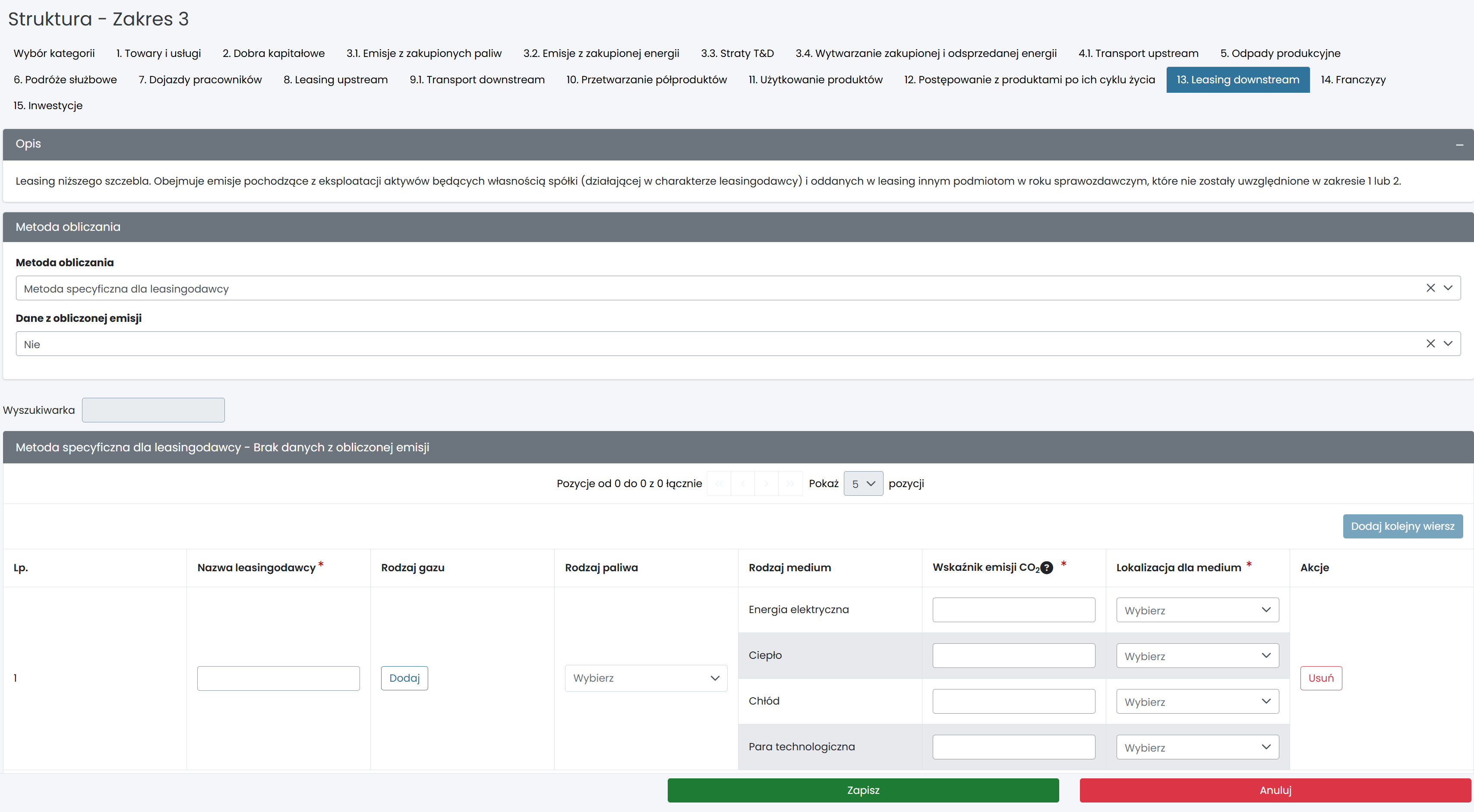Remove row with the Usuń button

tap(1321, 678)
